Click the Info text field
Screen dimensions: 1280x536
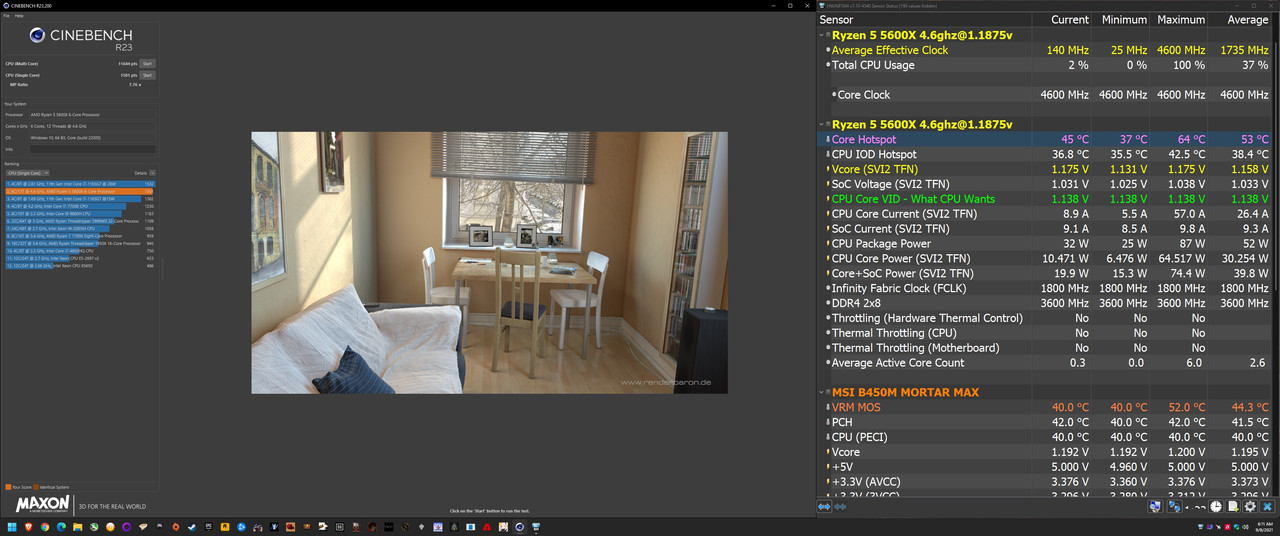(x=92, y=149)
